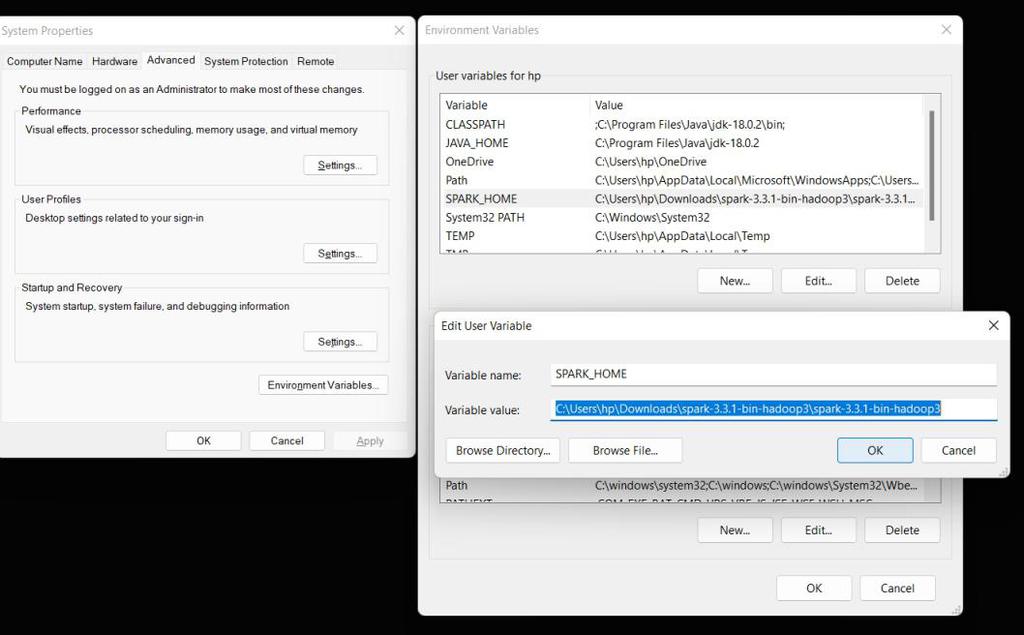This screenshot has width=1024, height=635.
Task: Click the Variable value input field
Action: coord(773,409)
